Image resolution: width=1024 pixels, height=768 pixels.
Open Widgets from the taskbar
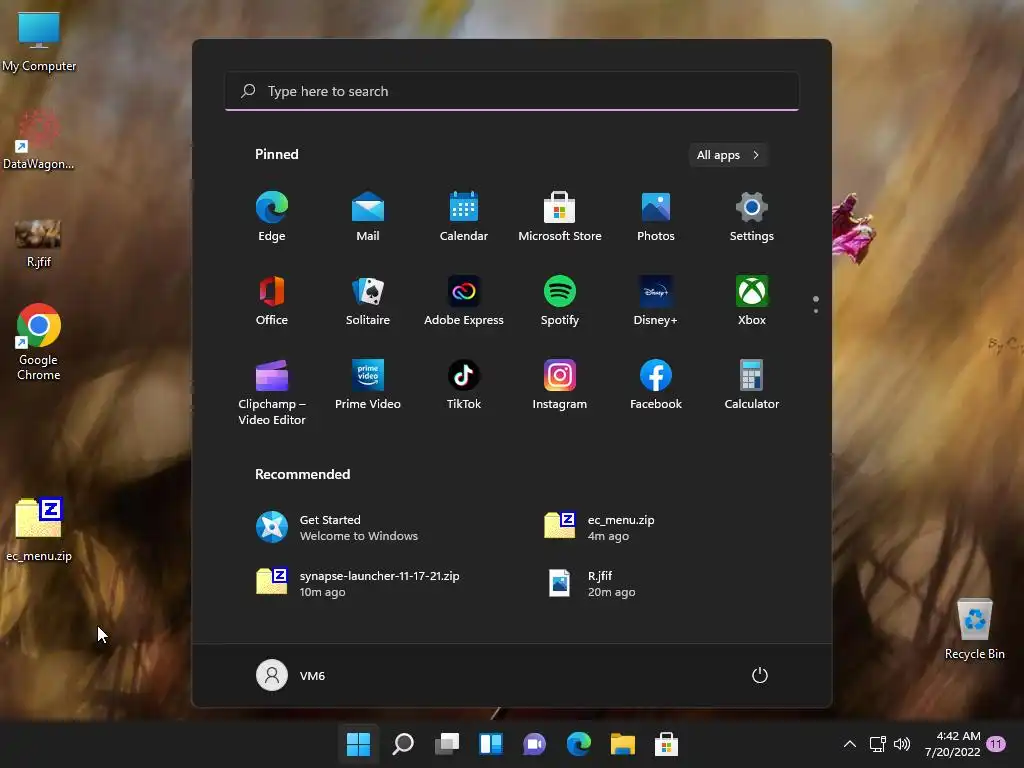[490, 744]
